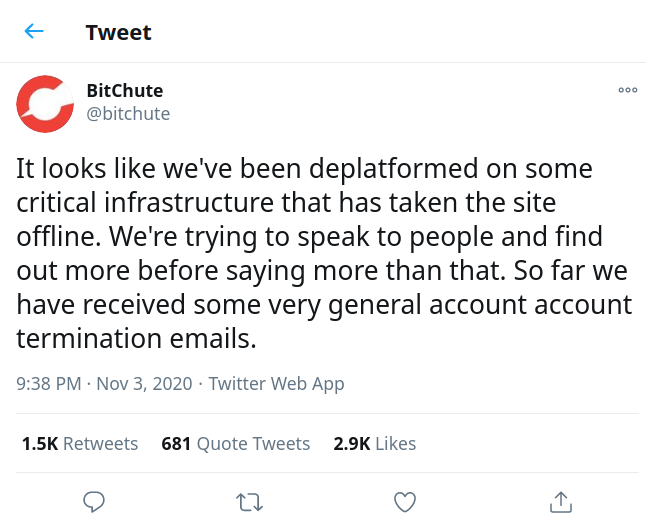Viewport: 646px width, 529px height.
Task: See who gave the 2.9K Likes
Action: pos(375,443)
